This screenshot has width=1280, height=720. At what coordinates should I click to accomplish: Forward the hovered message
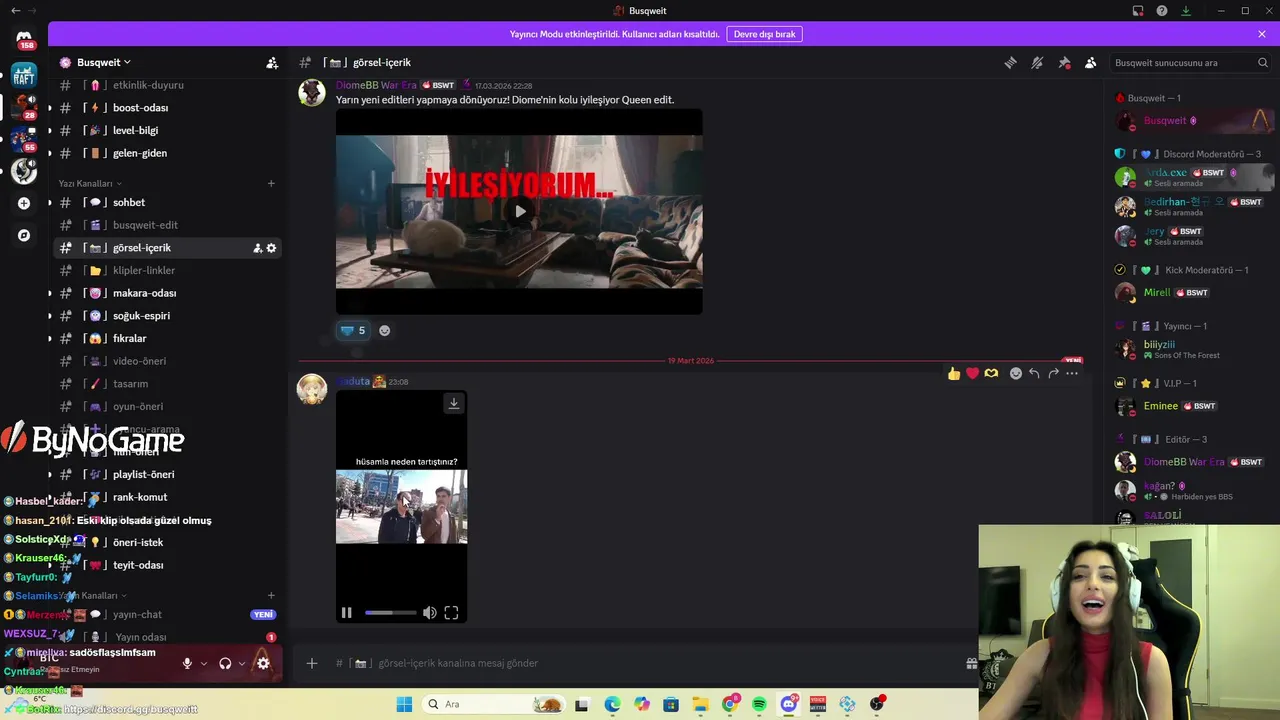1053,373
